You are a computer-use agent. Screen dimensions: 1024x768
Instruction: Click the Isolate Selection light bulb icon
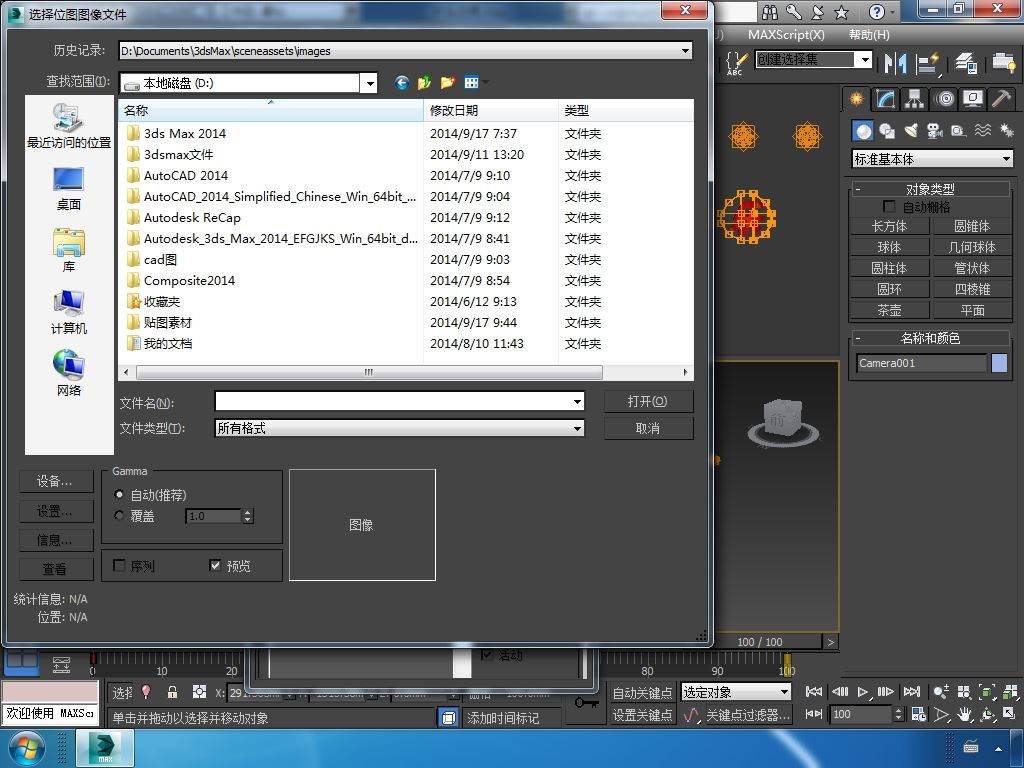146,692
